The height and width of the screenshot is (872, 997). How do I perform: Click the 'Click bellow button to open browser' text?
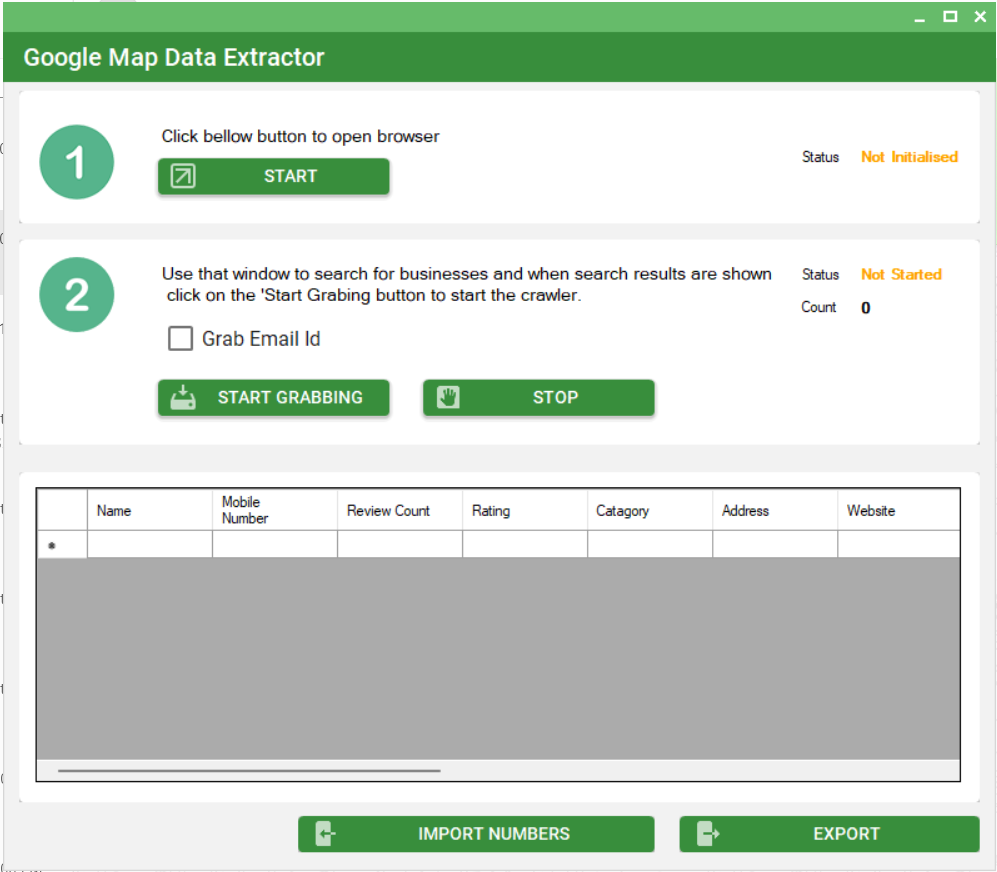tap(300, 136)
